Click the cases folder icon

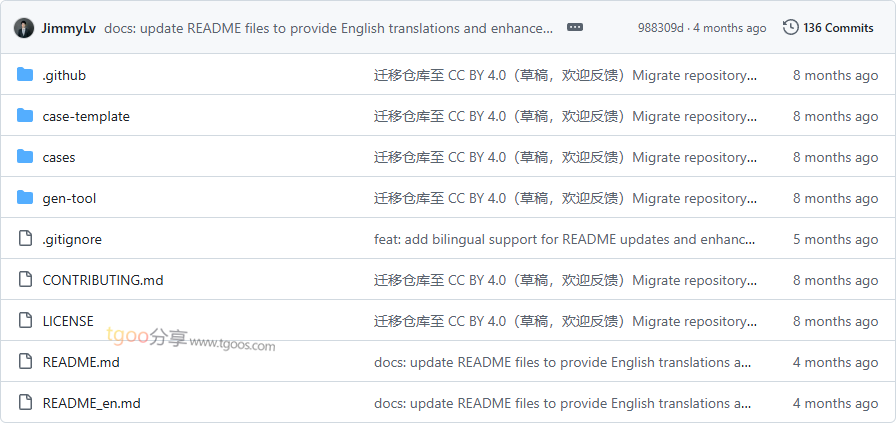tap(25, 157)
